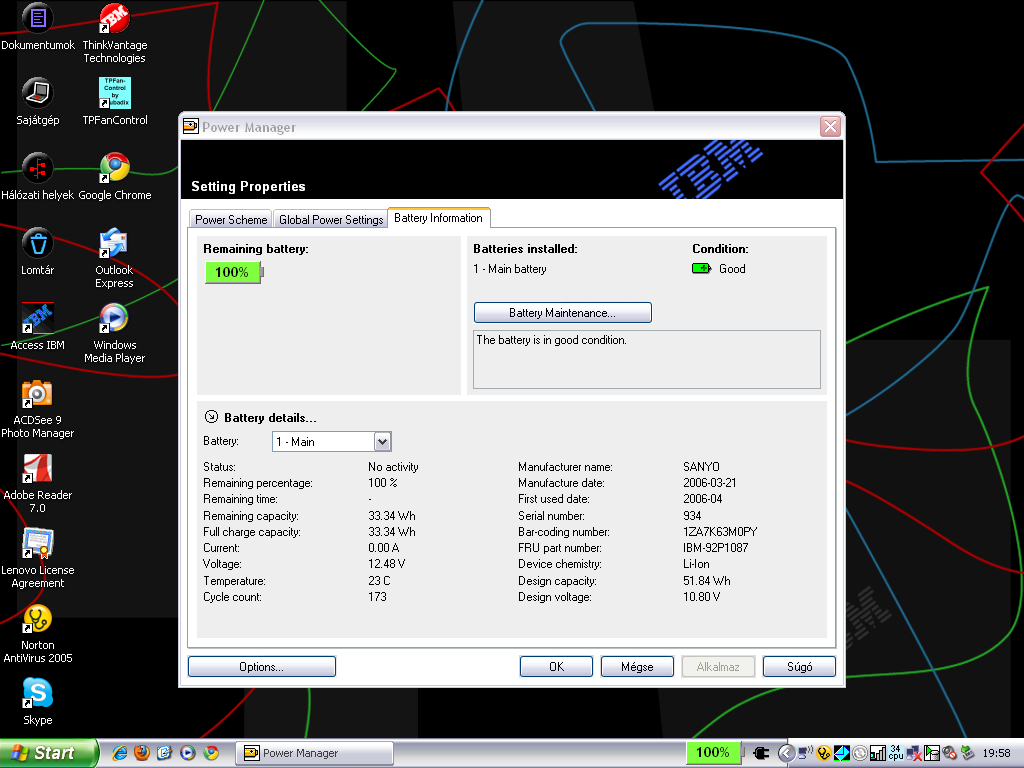
Task: Click the Power Manager taskbar button
Action: [314, 753]
